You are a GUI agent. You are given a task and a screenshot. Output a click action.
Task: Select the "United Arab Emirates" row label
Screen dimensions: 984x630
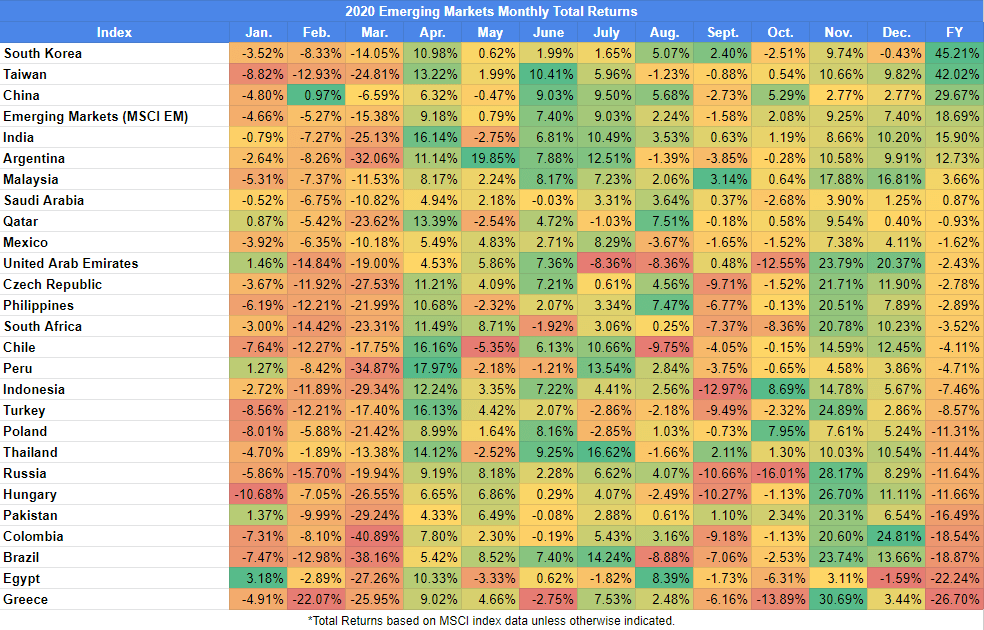70,263
